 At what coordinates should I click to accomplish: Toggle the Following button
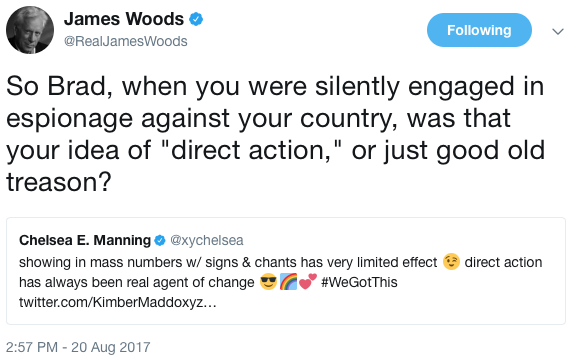[x=479, y=30]
